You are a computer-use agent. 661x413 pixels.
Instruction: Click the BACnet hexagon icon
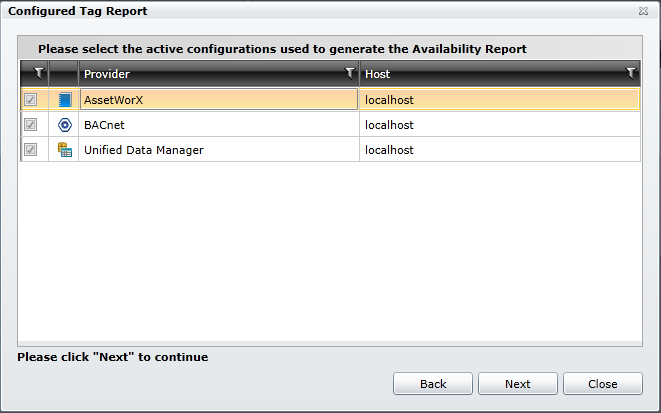64,125
